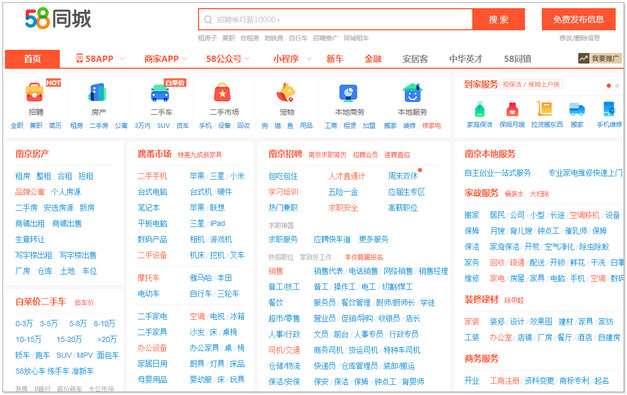
Task: Click the 修改/删除信息 link
Action: click(579, 38)
